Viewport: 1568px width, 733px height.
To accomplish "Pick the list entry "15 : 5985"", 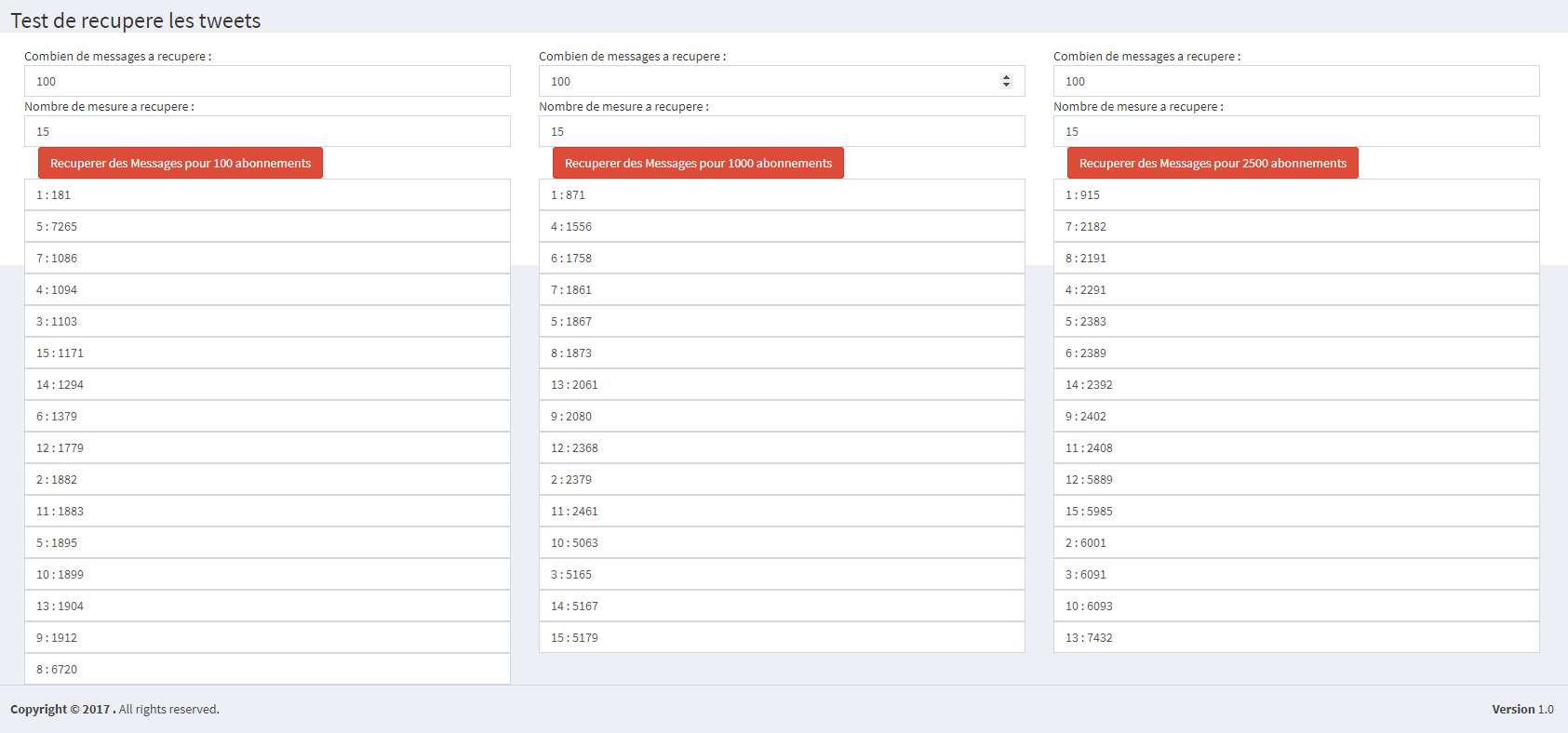I will (1296, 511).
